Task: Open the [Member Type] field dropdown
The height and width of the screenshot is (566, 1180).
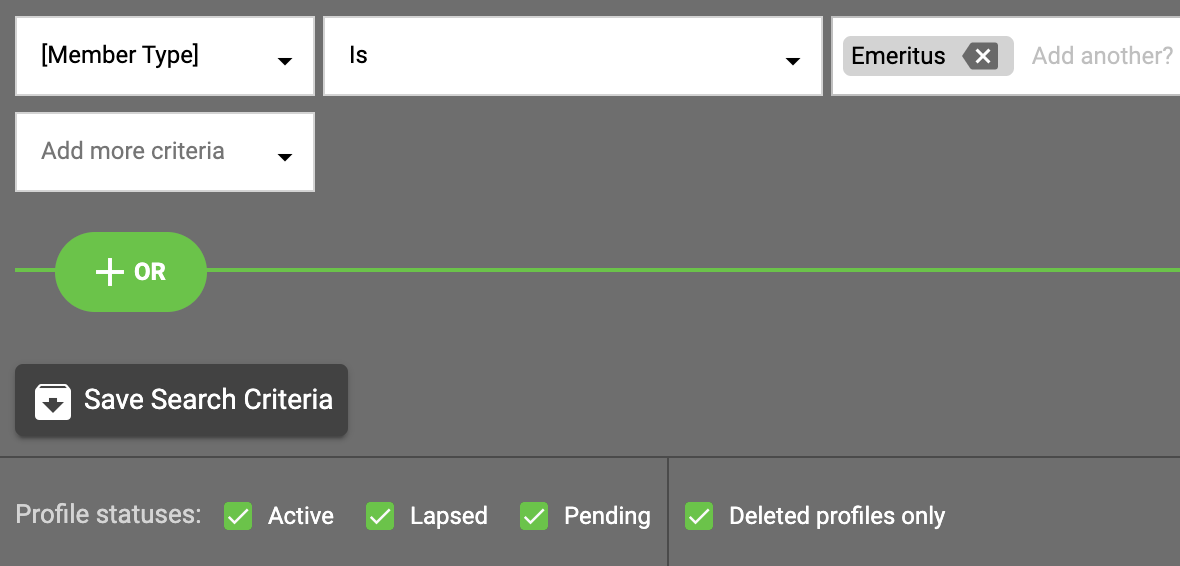Action: tap(165, 56)
